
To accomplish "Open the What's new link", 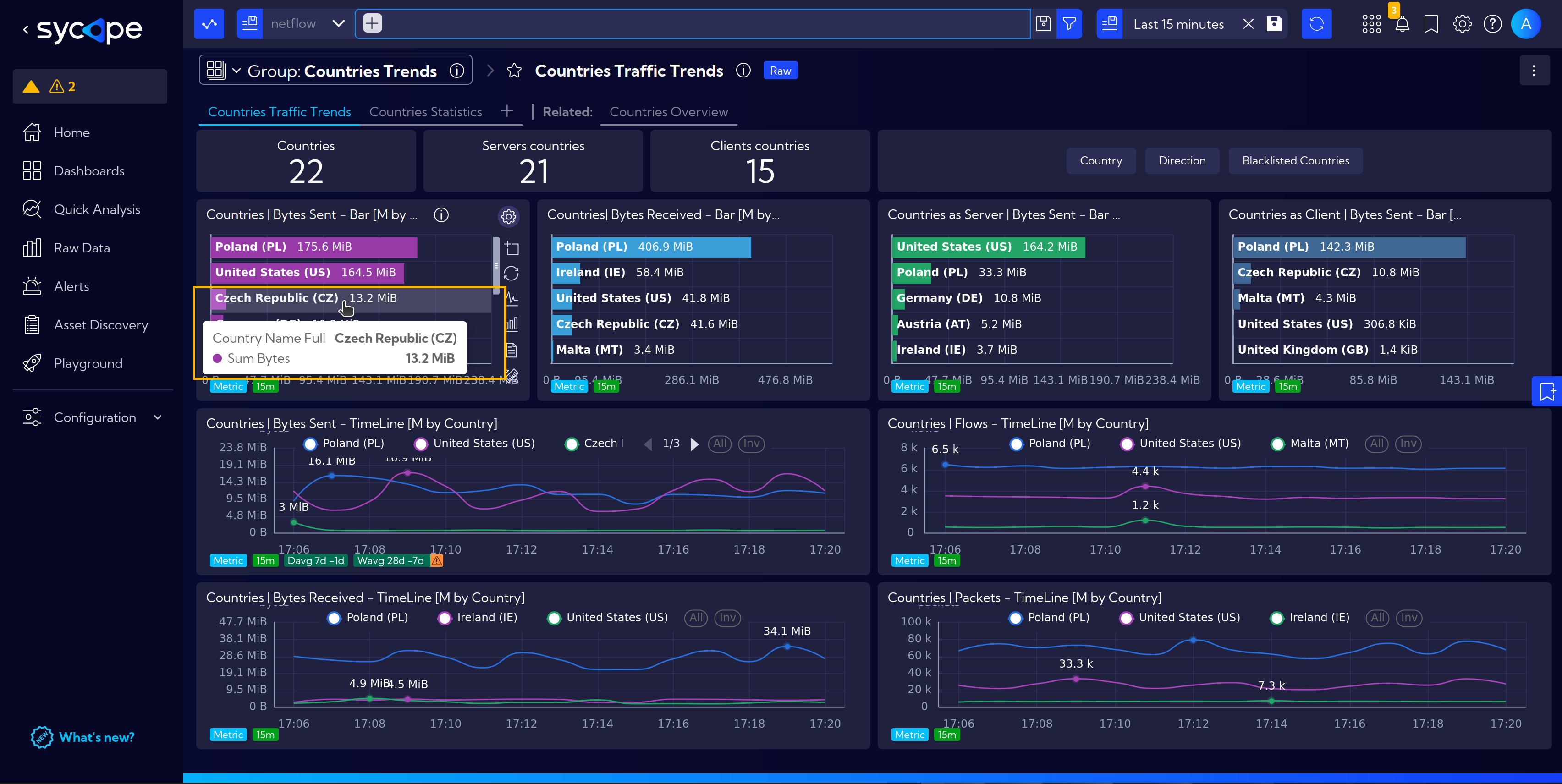I will pyautogui.click(x=82, y=737).
